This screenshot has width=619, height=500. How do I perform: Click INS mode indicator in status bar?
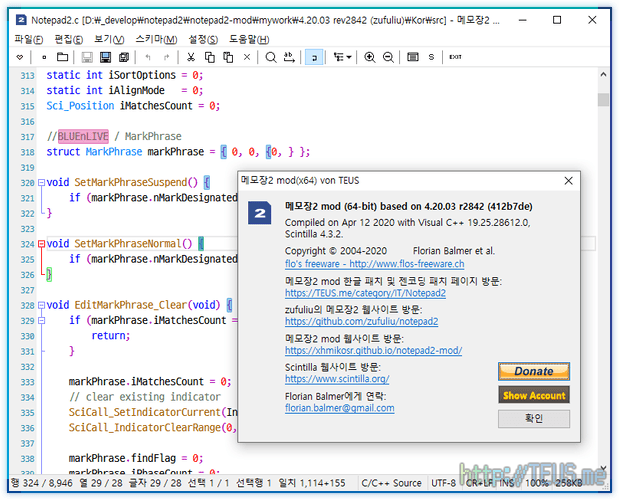(507, 483)
